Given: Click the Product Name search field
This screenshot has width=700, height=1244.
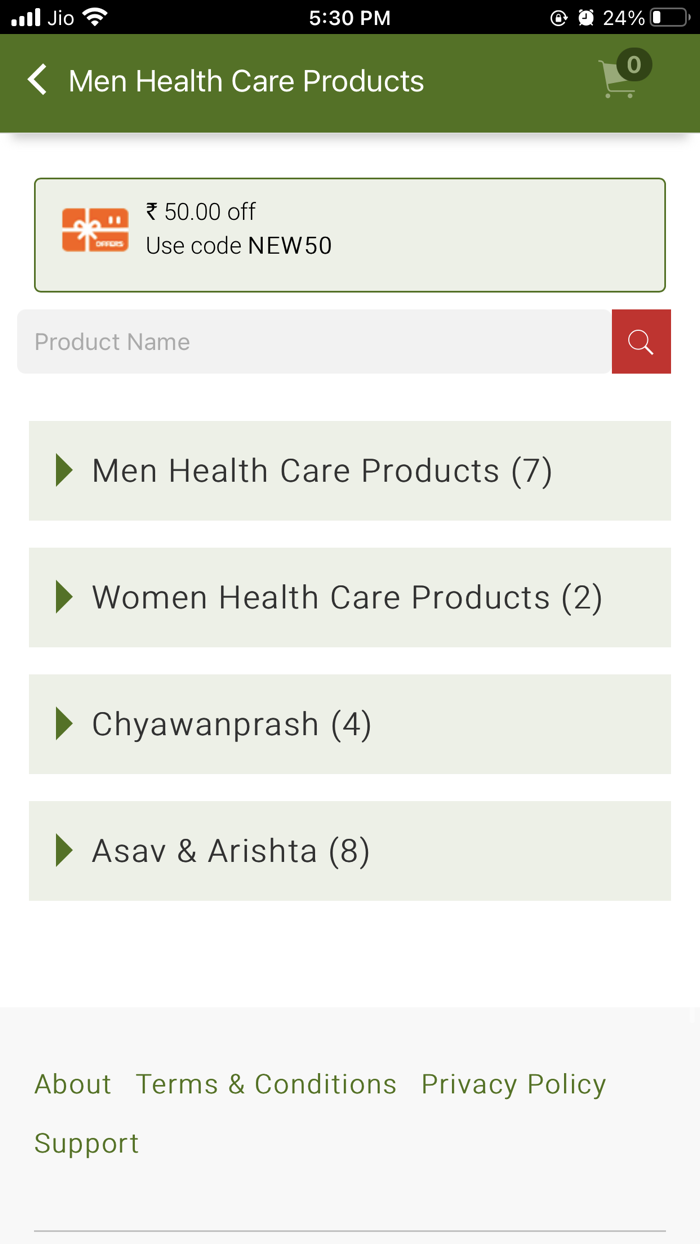Looking at the screenshot, I should tap(300, 341).
